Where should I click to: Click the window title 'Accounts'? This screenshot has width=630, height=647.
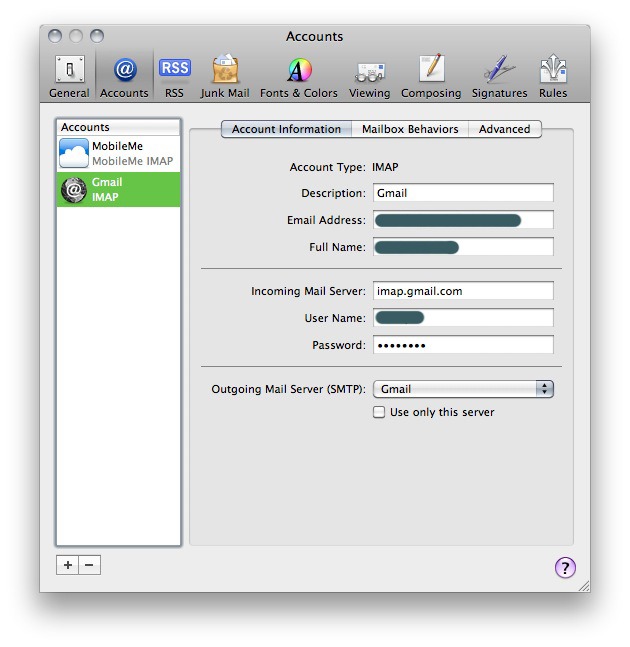tap(315, 36)
